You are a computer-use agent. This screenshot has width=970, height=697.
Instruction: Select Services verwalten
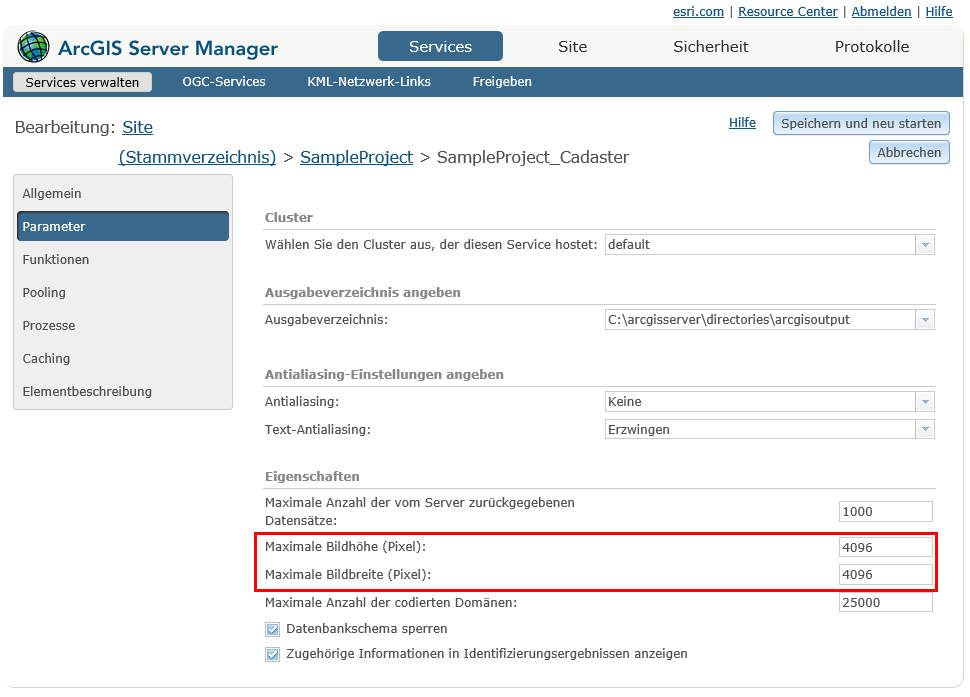[81, 82]
